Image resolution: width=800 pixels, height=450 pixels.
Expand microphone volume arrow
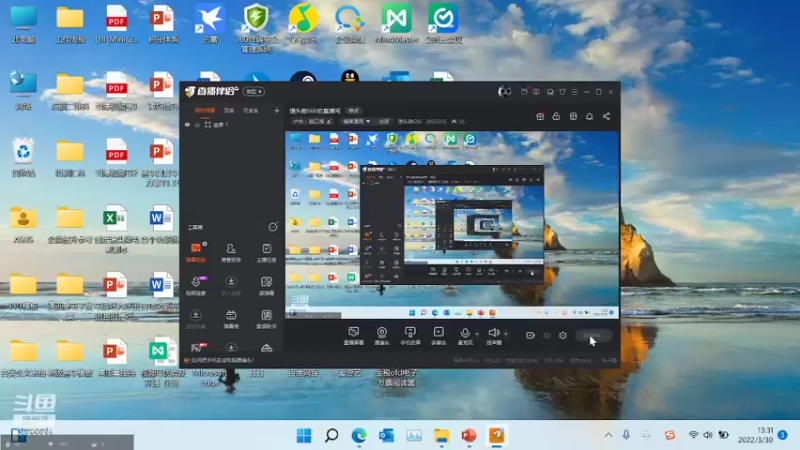[477, 333]
